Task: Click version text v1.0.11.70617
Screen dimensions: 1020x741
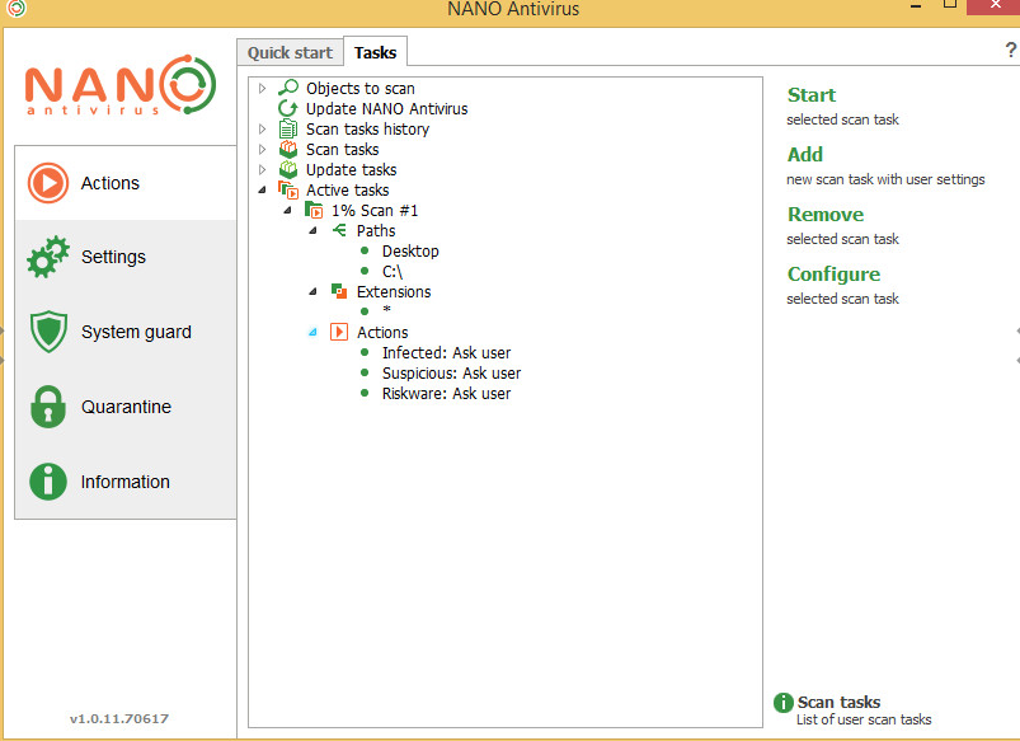Action: point(119,719)
